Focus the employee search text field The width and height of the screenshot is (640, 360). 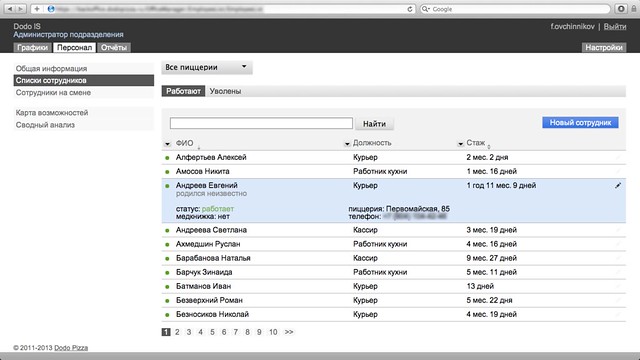click(261, 123)
